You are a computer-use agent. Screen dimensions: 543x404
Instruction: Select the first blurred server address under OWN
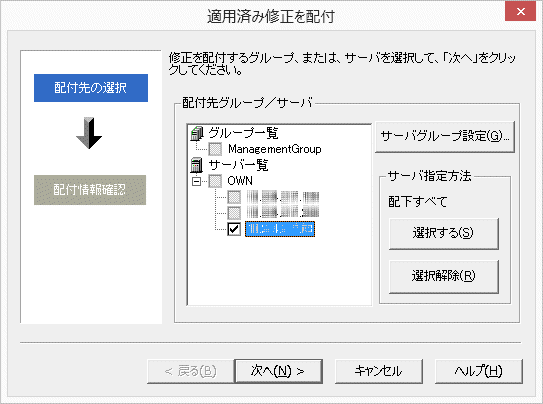(283, 197)
